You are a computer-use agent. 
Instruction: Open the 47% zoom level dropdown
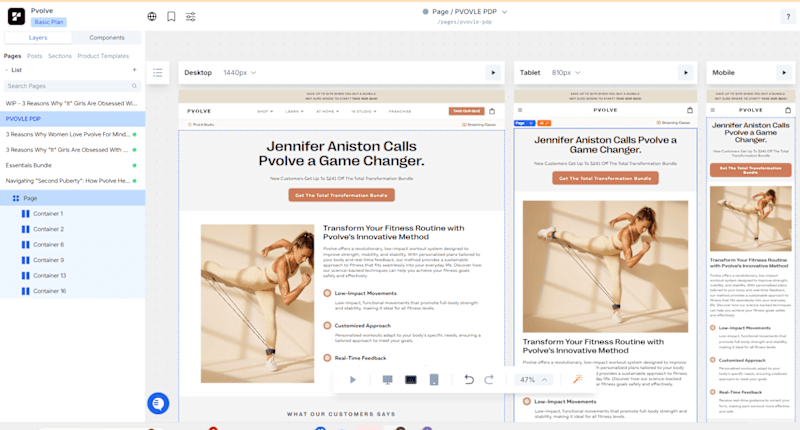(x=533, y=380)
